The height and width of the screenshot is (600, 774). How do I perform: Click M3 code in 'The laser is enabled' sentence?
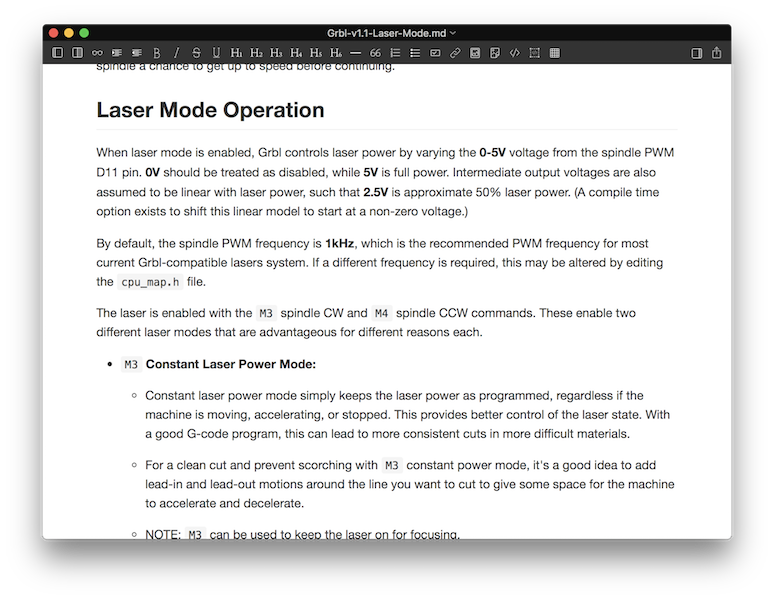[266, 313]
